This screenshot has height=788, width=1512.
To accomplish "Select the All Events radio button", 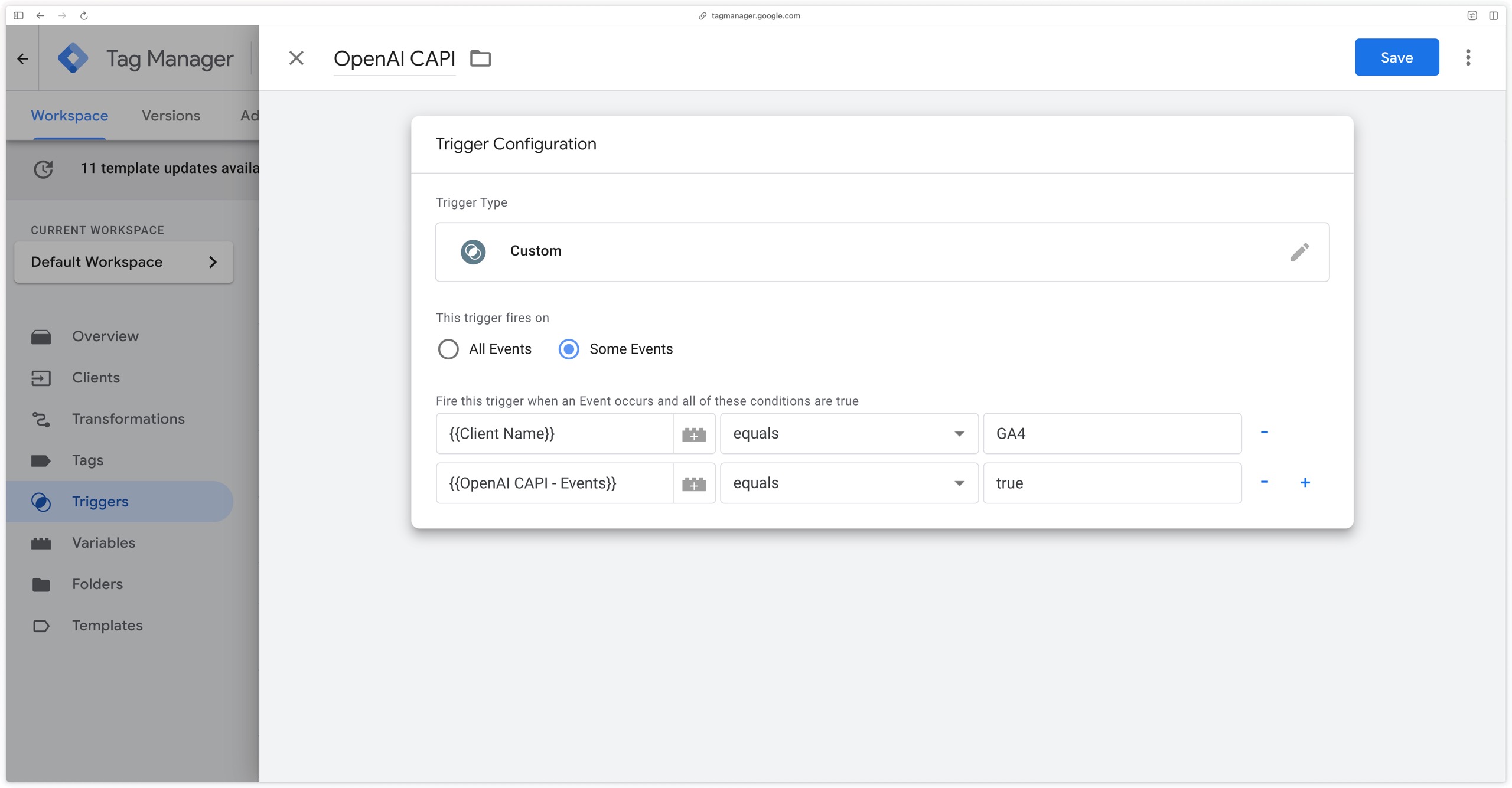I will click(x=448, y=349).
